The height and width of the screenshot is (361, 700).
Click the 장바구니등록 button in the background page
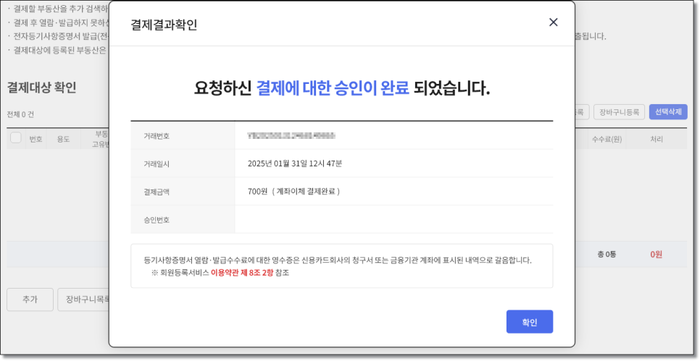coord(619,112)
